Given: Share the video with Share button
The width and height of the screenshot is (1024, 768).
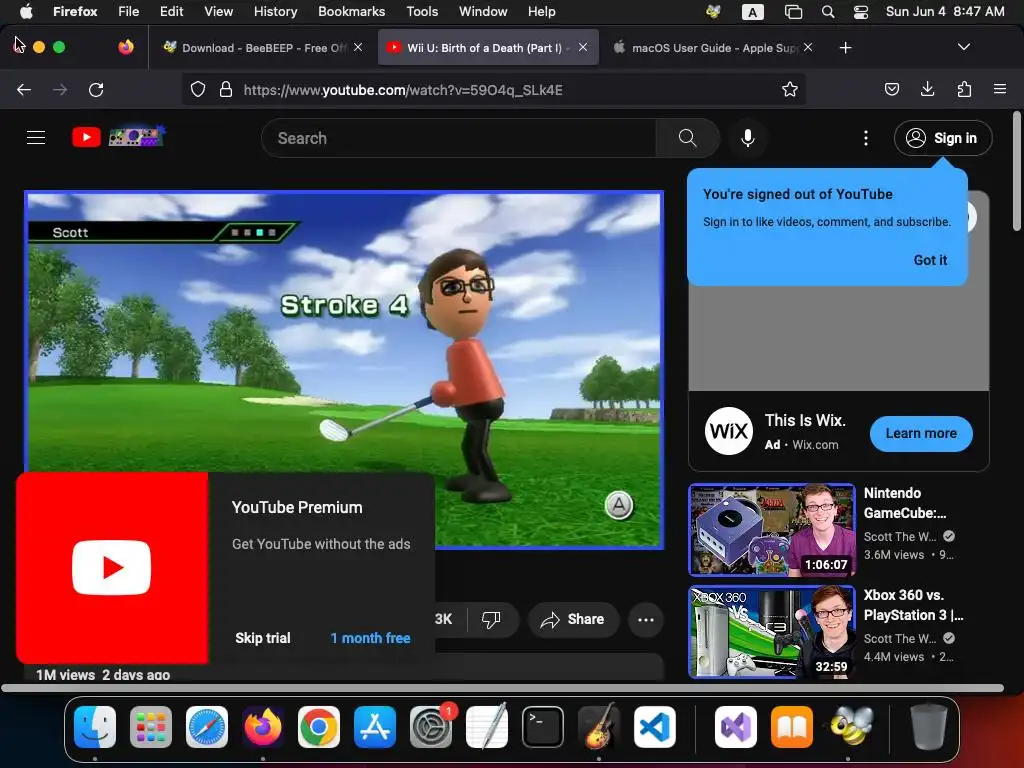Looking at the screenshot, I should tap(573, 619).
